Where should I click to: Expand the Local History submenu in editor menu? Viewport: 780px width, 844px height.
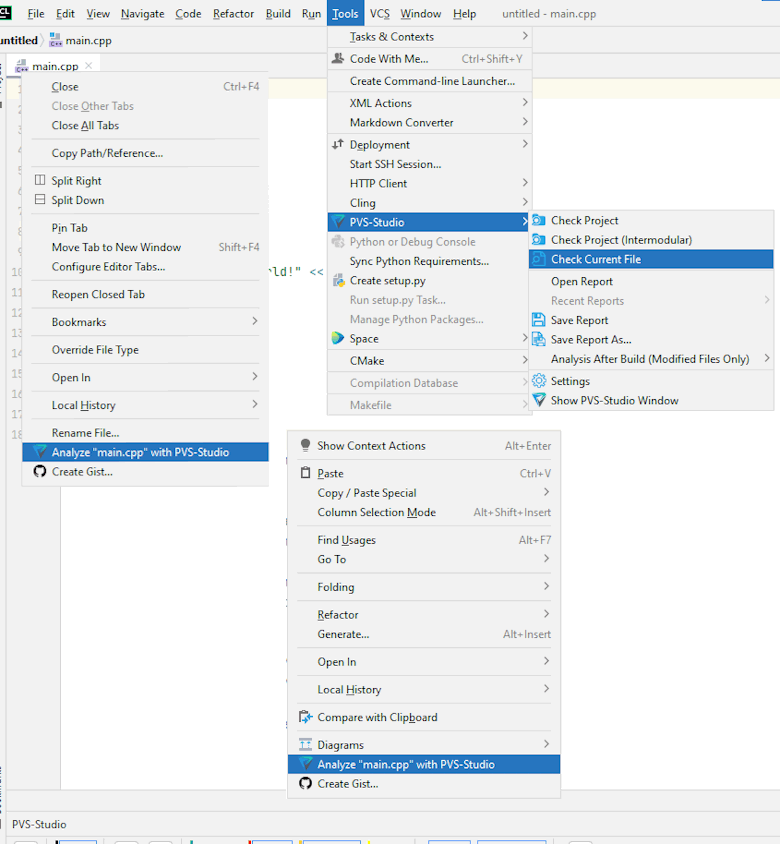coord(546,689)
